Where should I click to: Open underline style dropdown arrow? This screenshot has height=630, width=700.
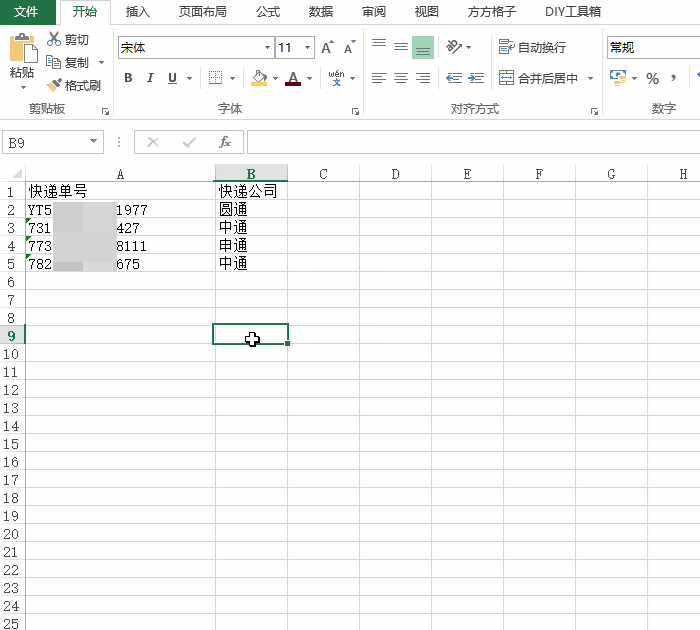[189, 79]
